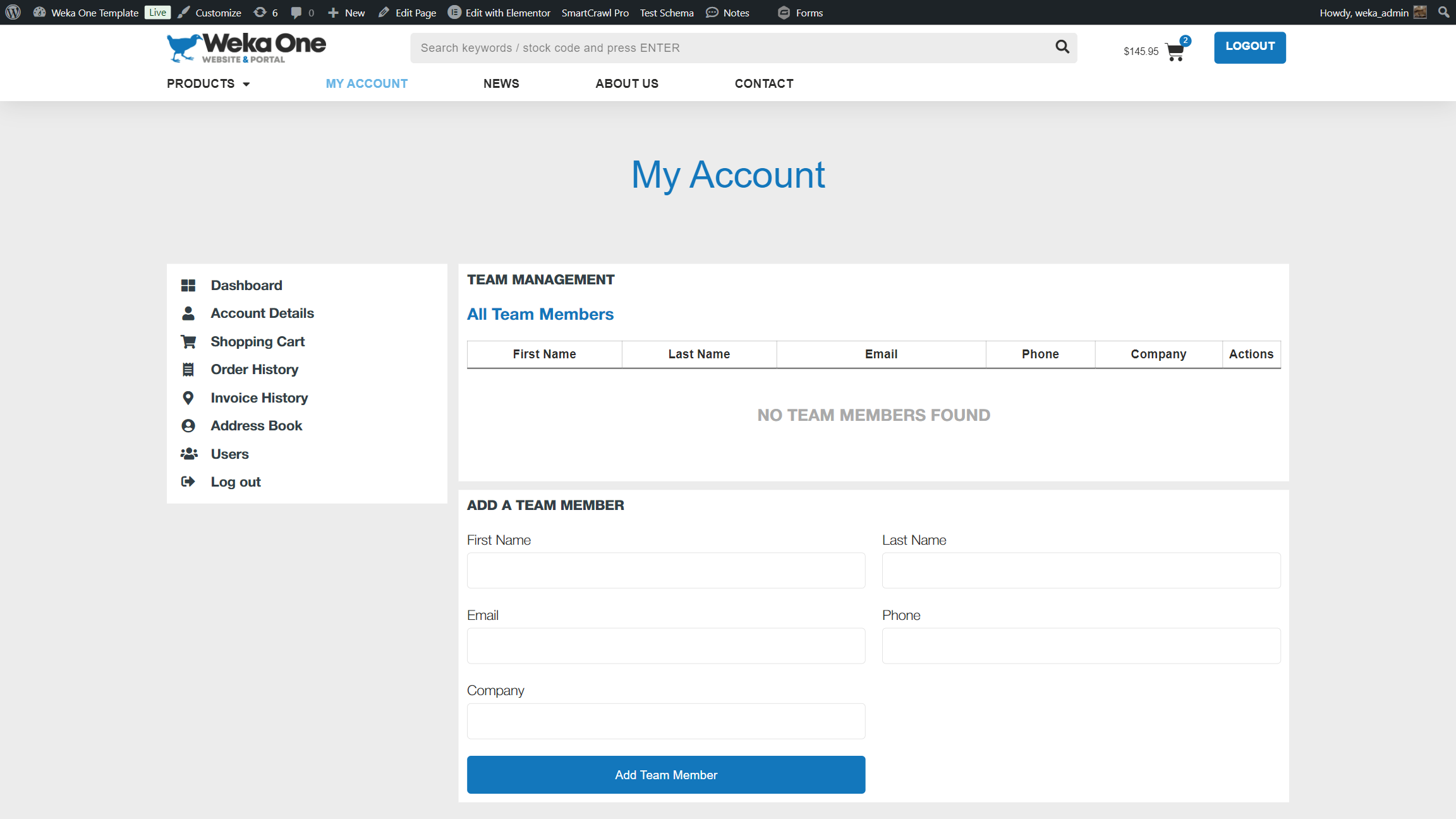Click the Invoice History location pin icon
The width and height of the screenshot is (1456, 819).
pyautogui.click(x=188, y=397)
